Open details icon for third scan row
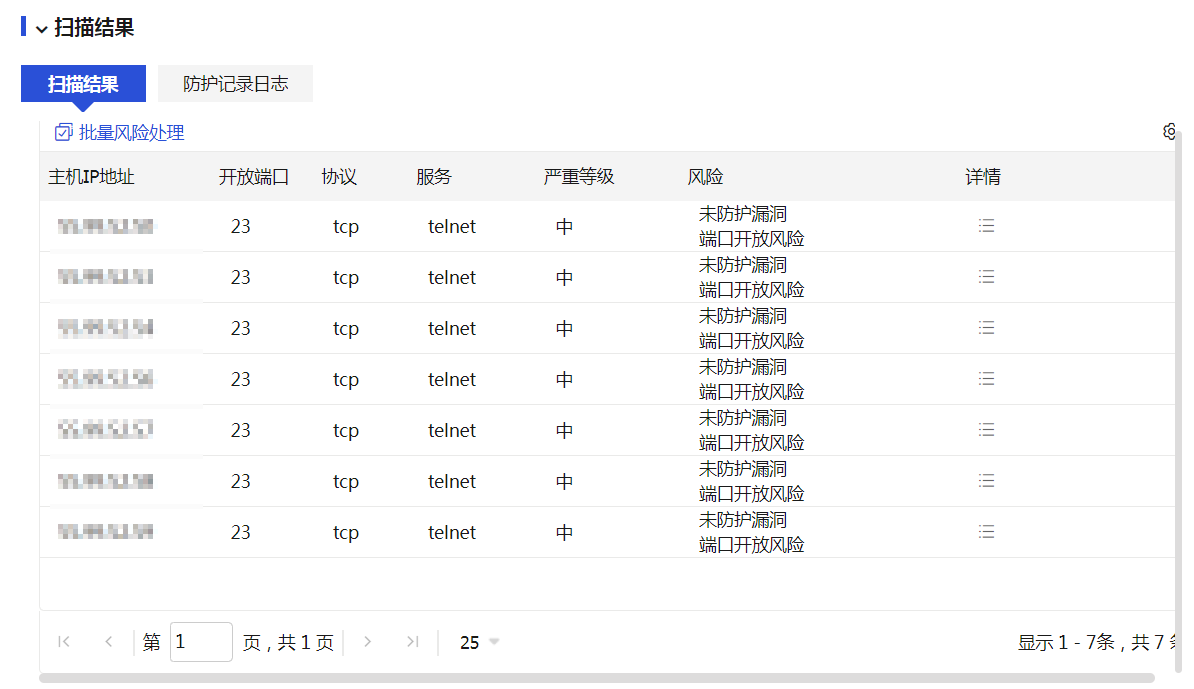This screenshot has height=689, width=1194. pyautogui.click(x=986, y=328)
